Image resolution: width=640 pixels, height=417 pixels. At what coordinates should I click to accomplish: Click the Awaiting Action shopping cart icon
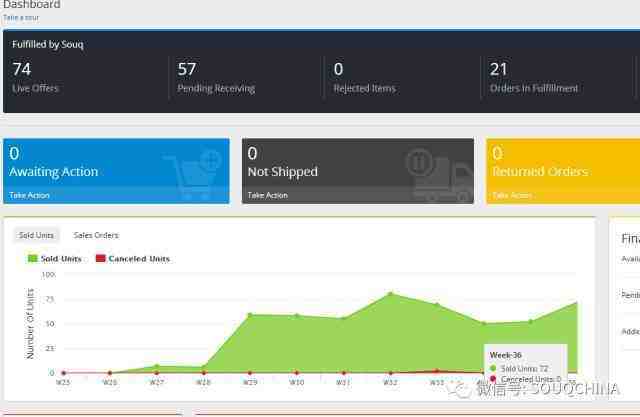click(x=193, y=175)
